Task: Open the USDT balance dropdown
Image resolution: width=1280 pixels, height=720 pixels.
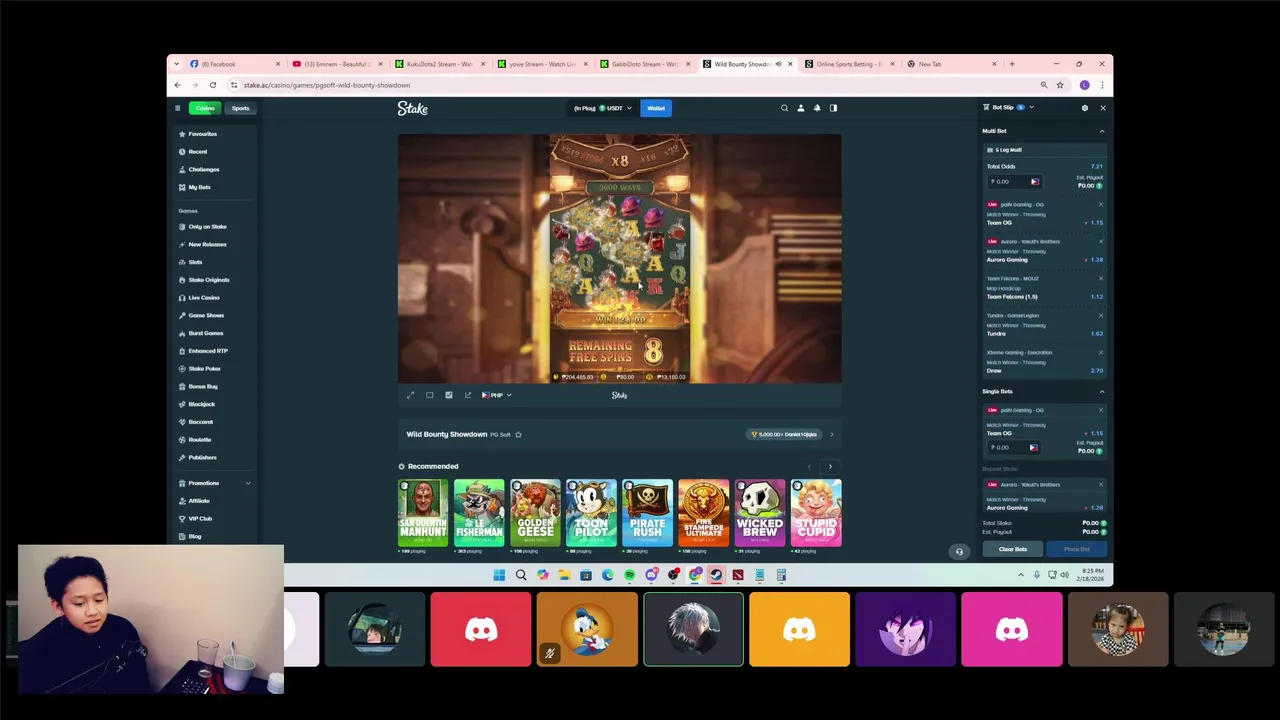Action: (603, 108)
